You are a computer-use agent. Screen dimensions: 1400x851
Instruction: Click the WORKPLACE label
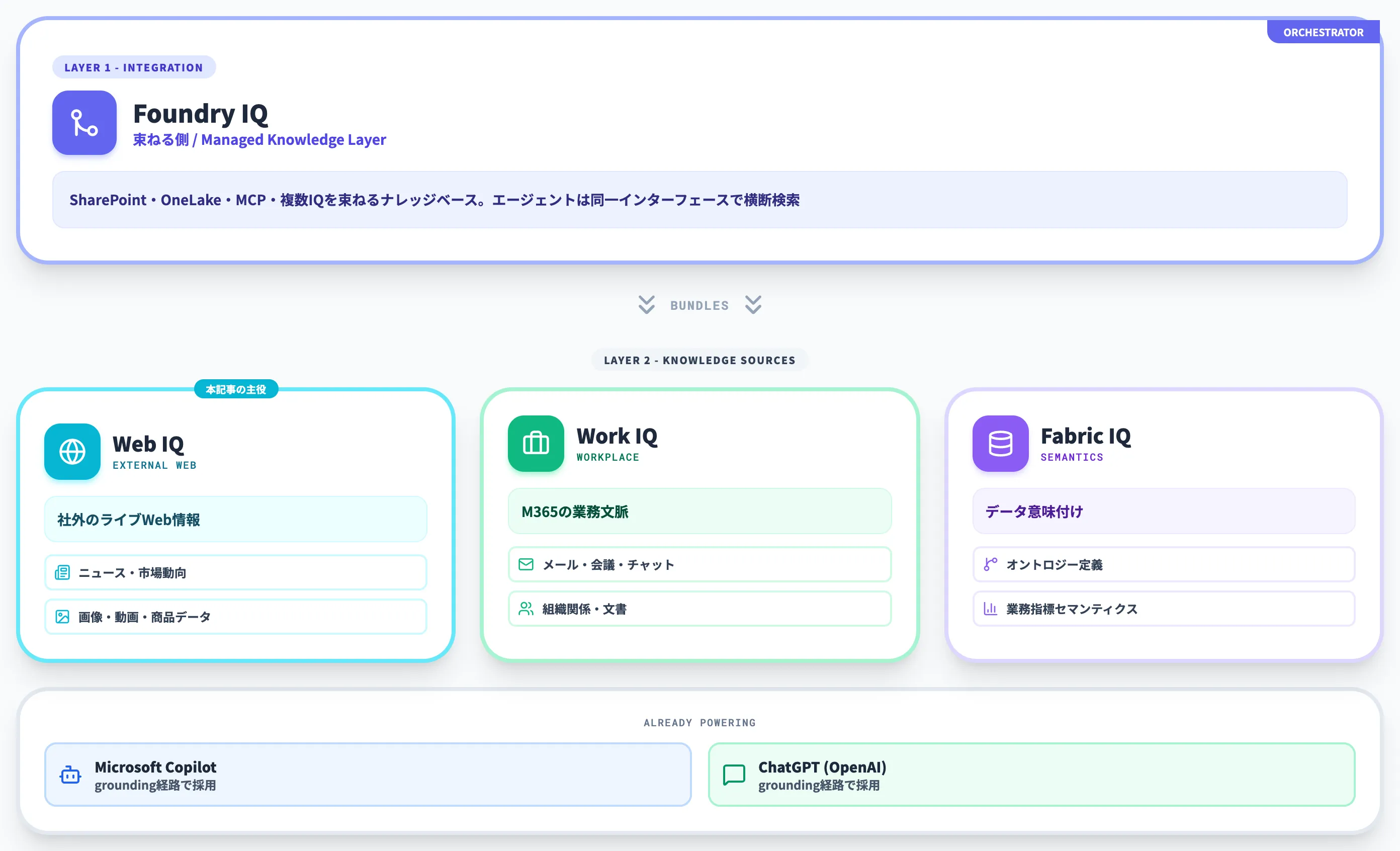point(608,457)
